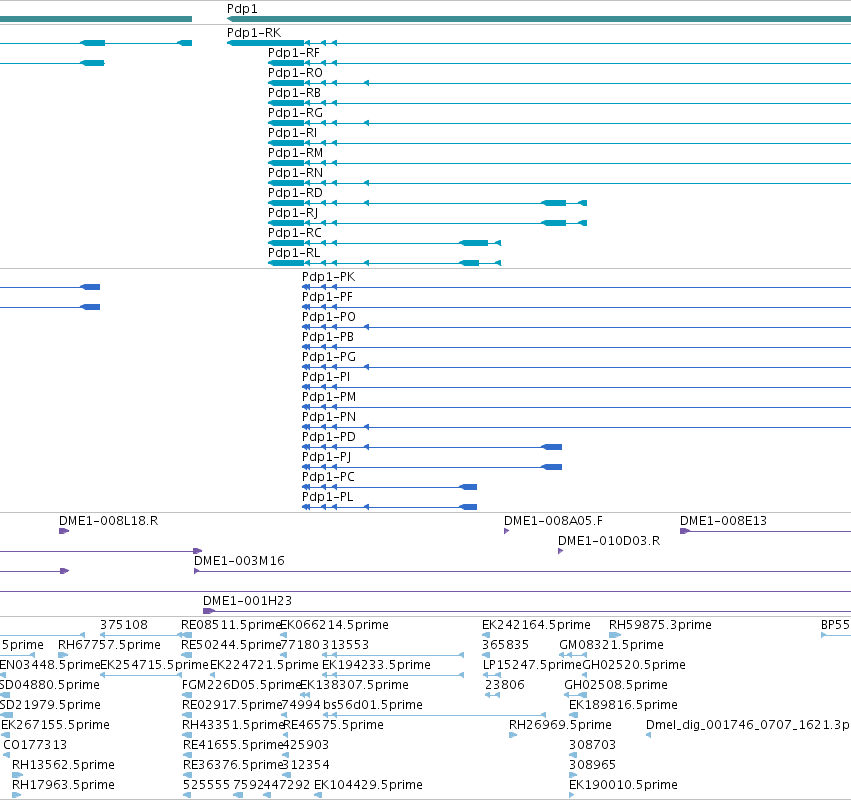Open the RE46575.5prime EST label

333,725
